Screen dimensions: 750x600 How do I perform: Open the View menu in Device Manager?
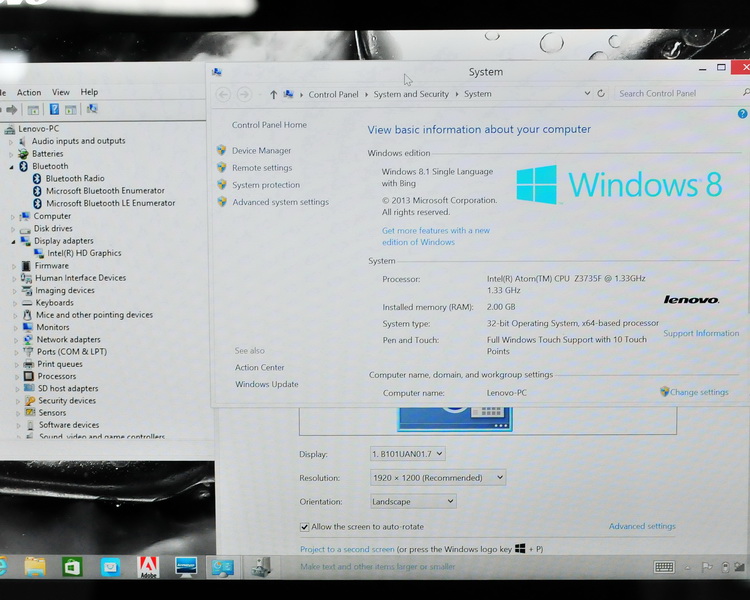coord(61,92)
